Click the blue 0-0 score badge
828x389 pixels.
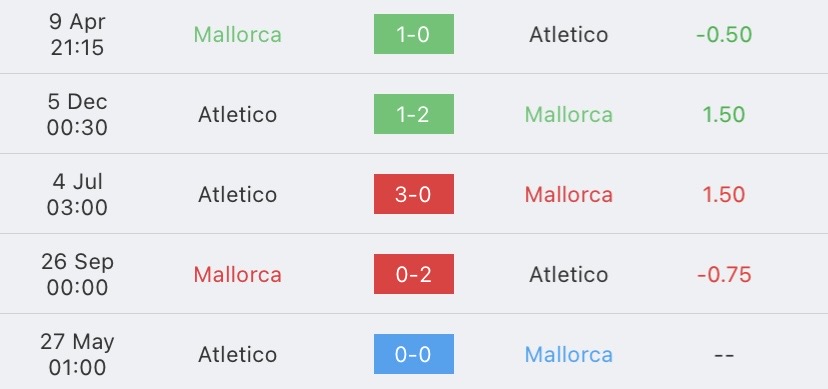[413, 354]
